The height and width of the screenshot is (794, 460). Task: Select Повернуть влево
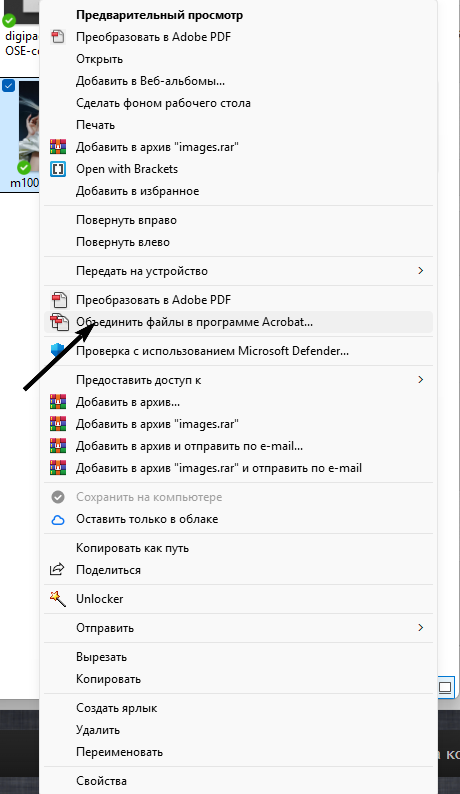(239, 242)
